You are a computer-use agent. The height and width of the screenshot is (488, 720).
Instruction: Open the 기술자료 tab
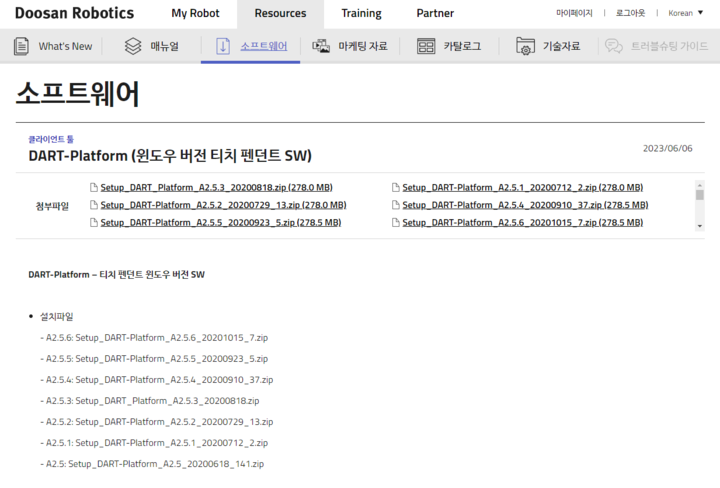[548, 46]
